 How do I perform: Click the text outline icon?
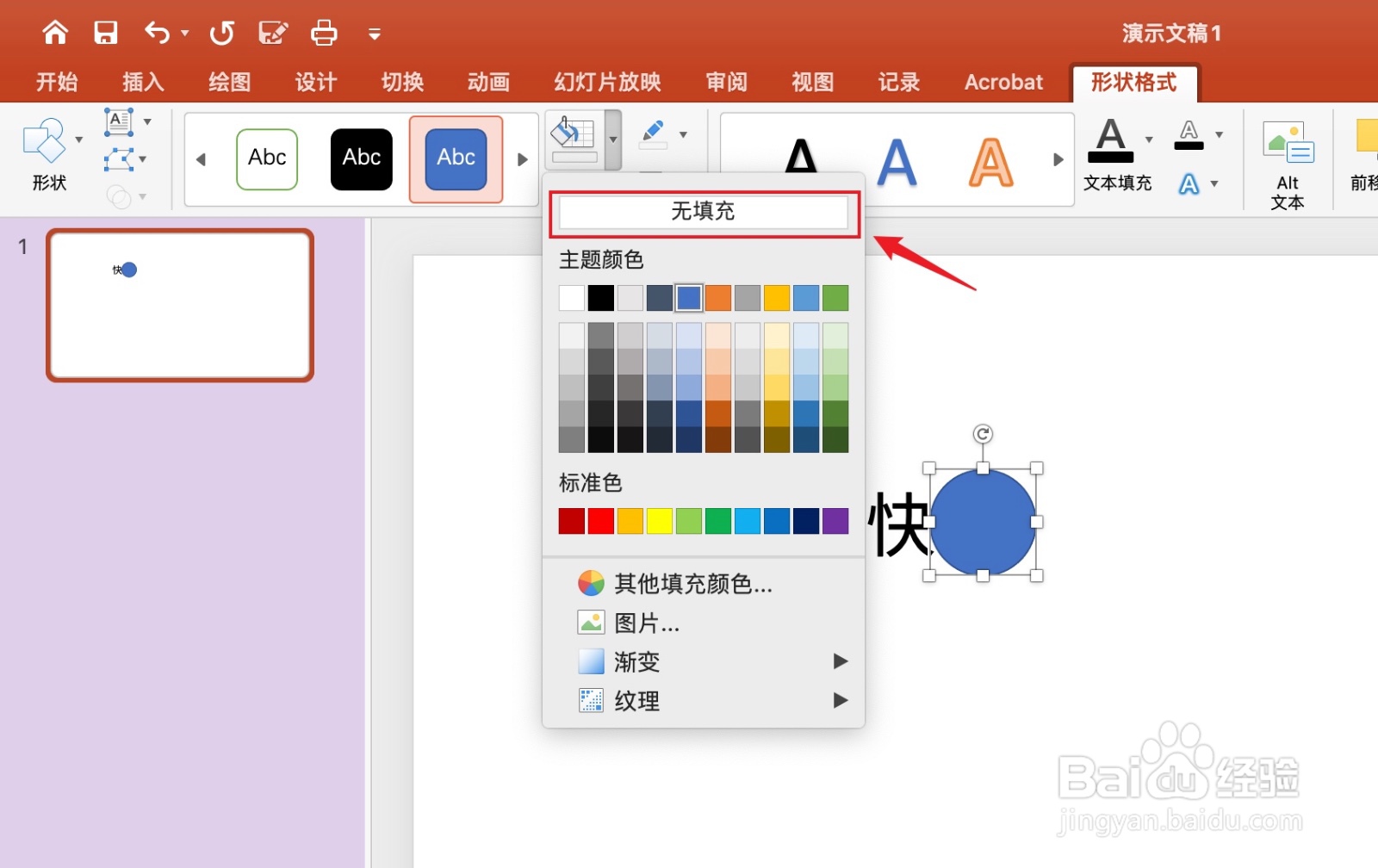pyautogui.click(x=1189, y=134)
